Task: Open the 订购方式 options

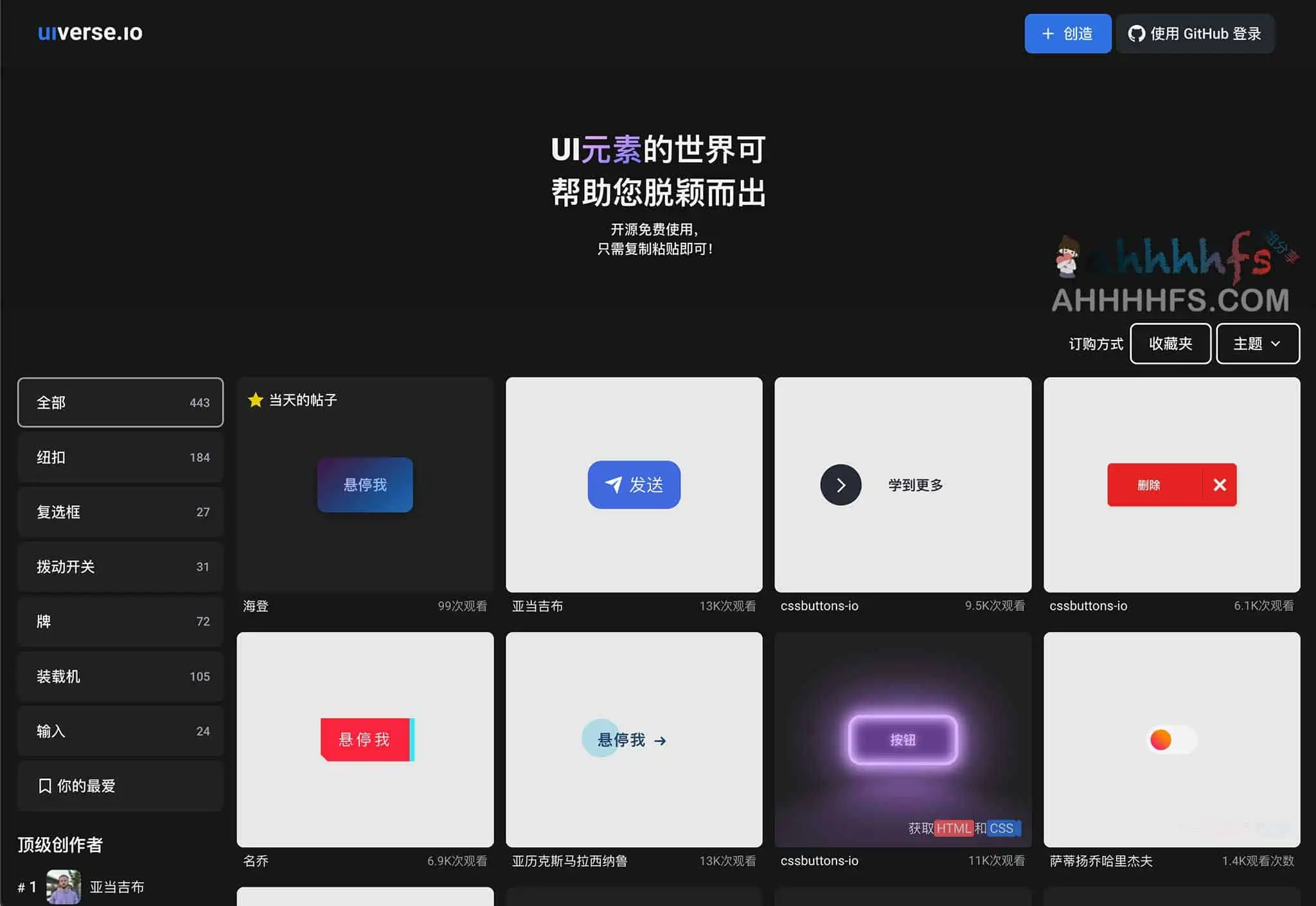Action: (x=1094, y=344)
